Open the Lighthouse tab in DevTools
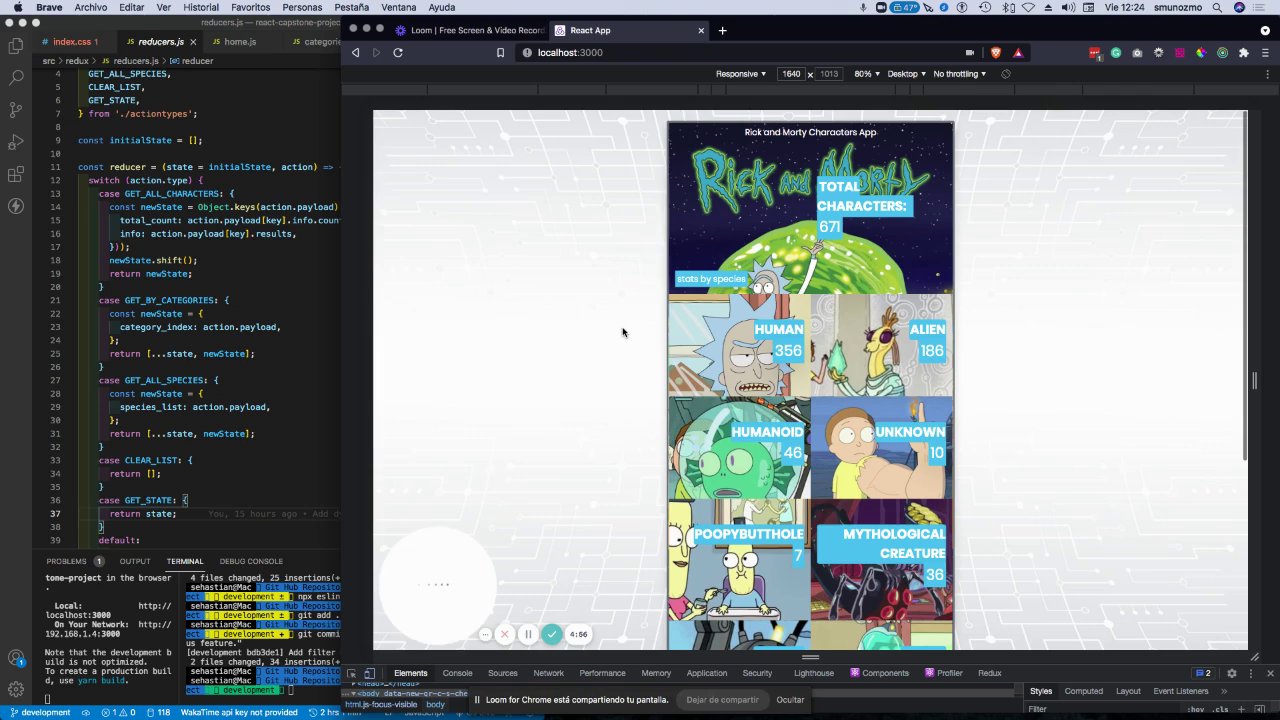The width and height of the screenshot is (1280, 720). (813, 674)
